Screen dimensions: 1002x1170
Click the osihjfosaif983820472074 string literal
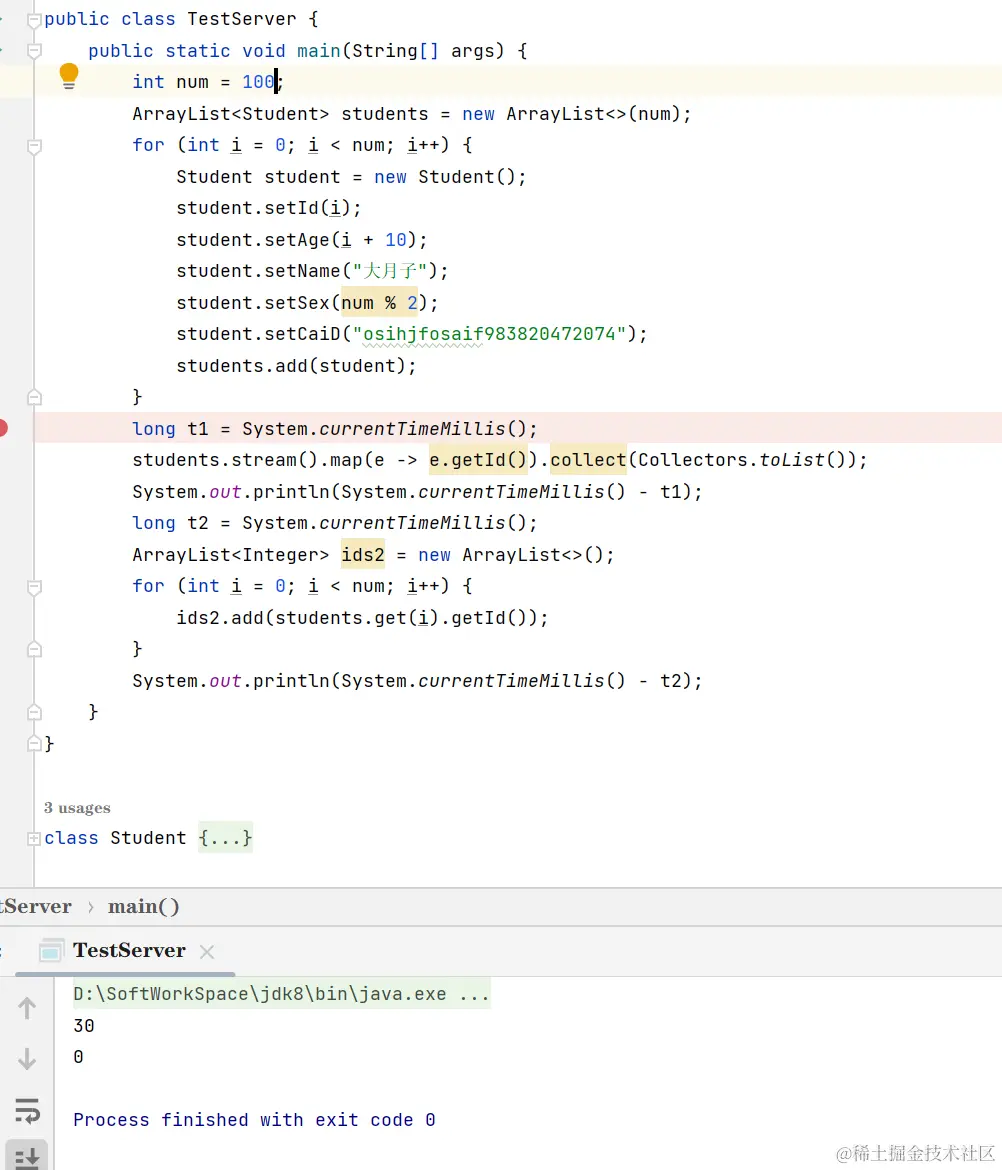(x=489, y=334)
